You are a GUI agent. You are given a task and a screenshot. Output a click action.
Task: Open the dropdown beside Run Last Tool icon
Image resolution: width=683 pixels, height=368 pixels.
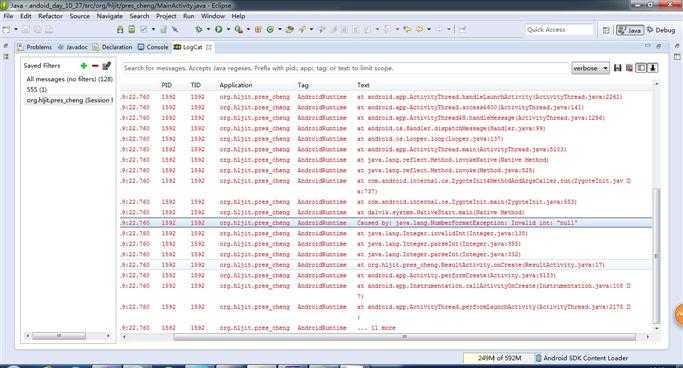coord(248,29)
